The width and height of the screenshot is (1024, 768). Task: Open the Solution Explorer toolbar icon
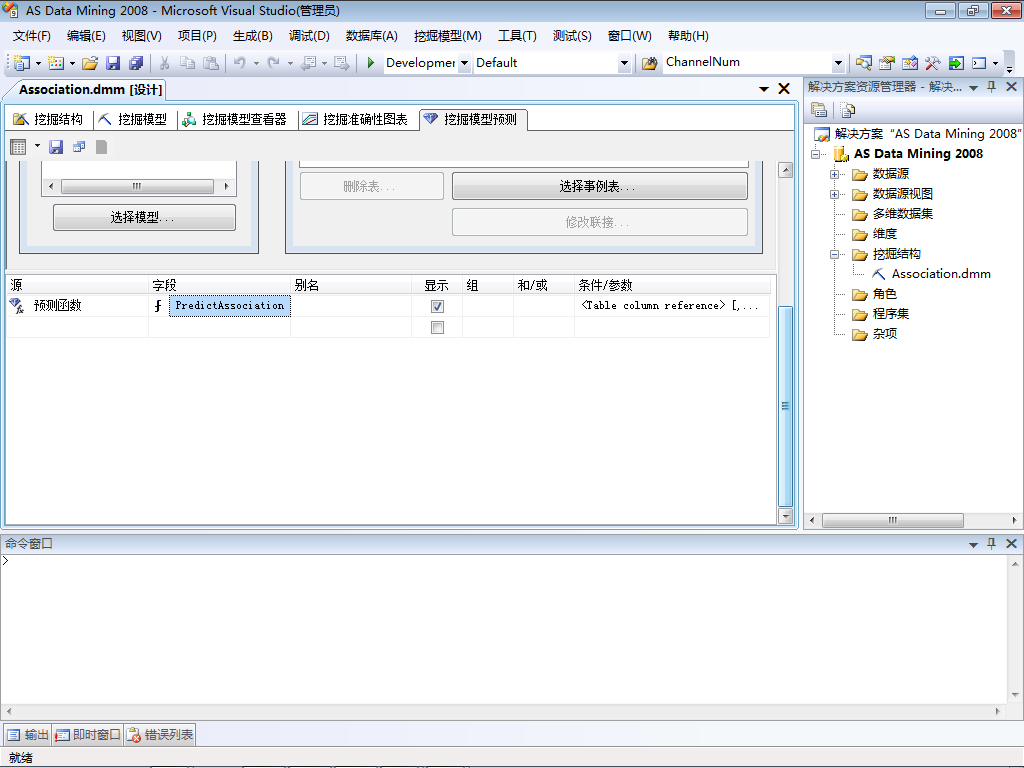click(x=863, y=63)
